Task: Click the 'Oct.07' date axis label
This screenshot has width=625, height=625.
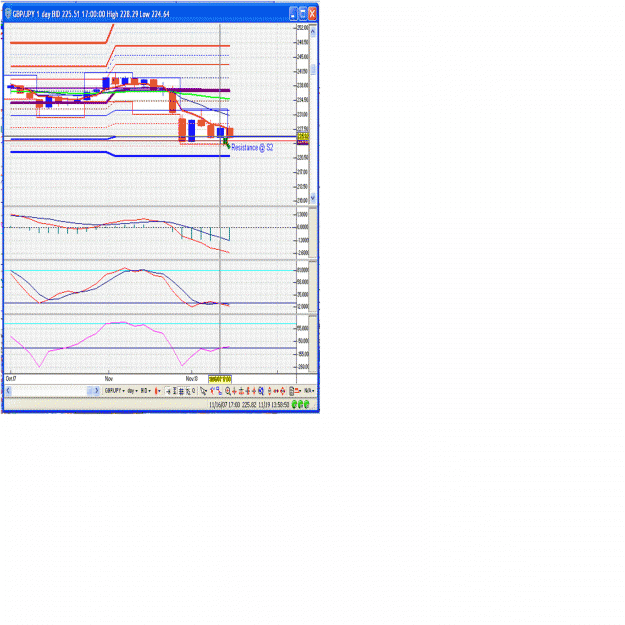Action: [11, 378]
